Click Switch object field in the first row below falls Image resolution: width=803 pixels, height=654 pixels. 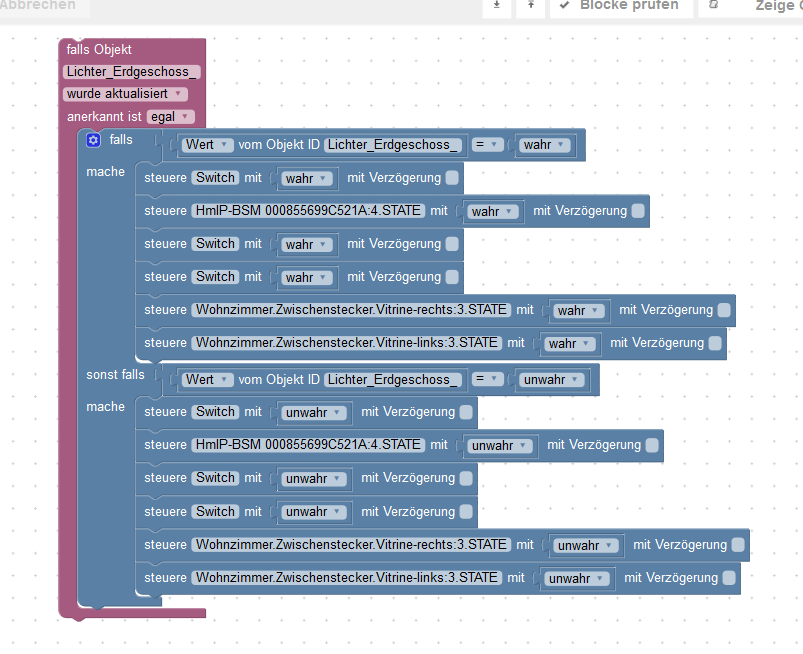click(215, 178)
